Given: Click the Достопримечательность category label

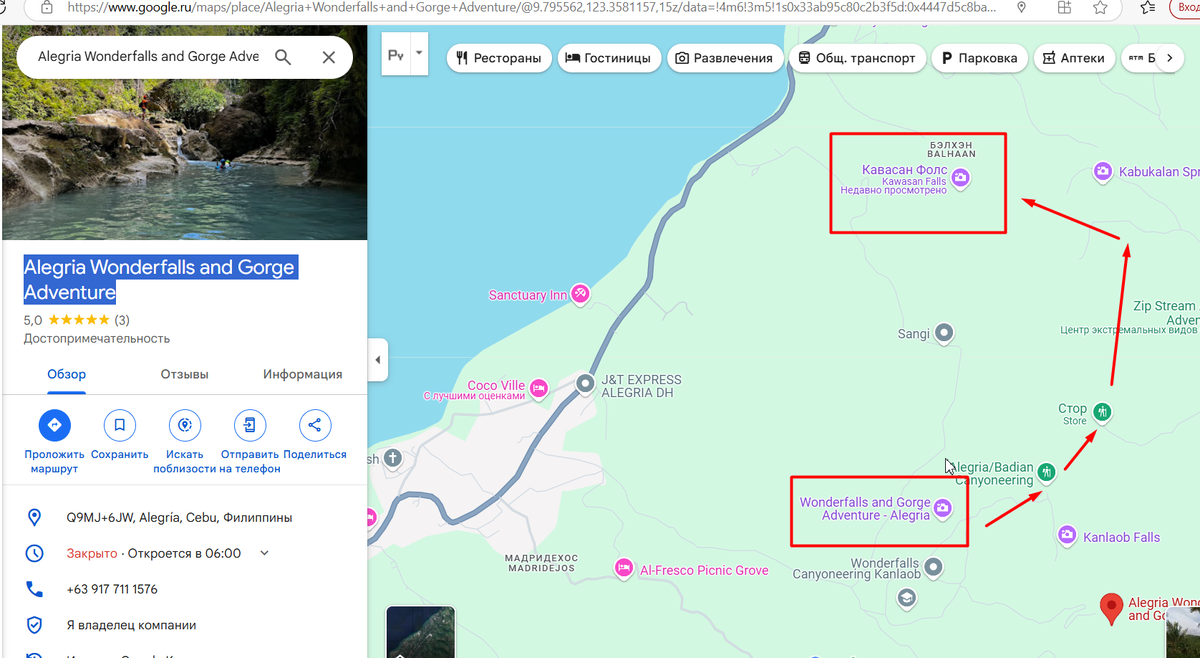Looking at the screenshot, I should 97,338.
